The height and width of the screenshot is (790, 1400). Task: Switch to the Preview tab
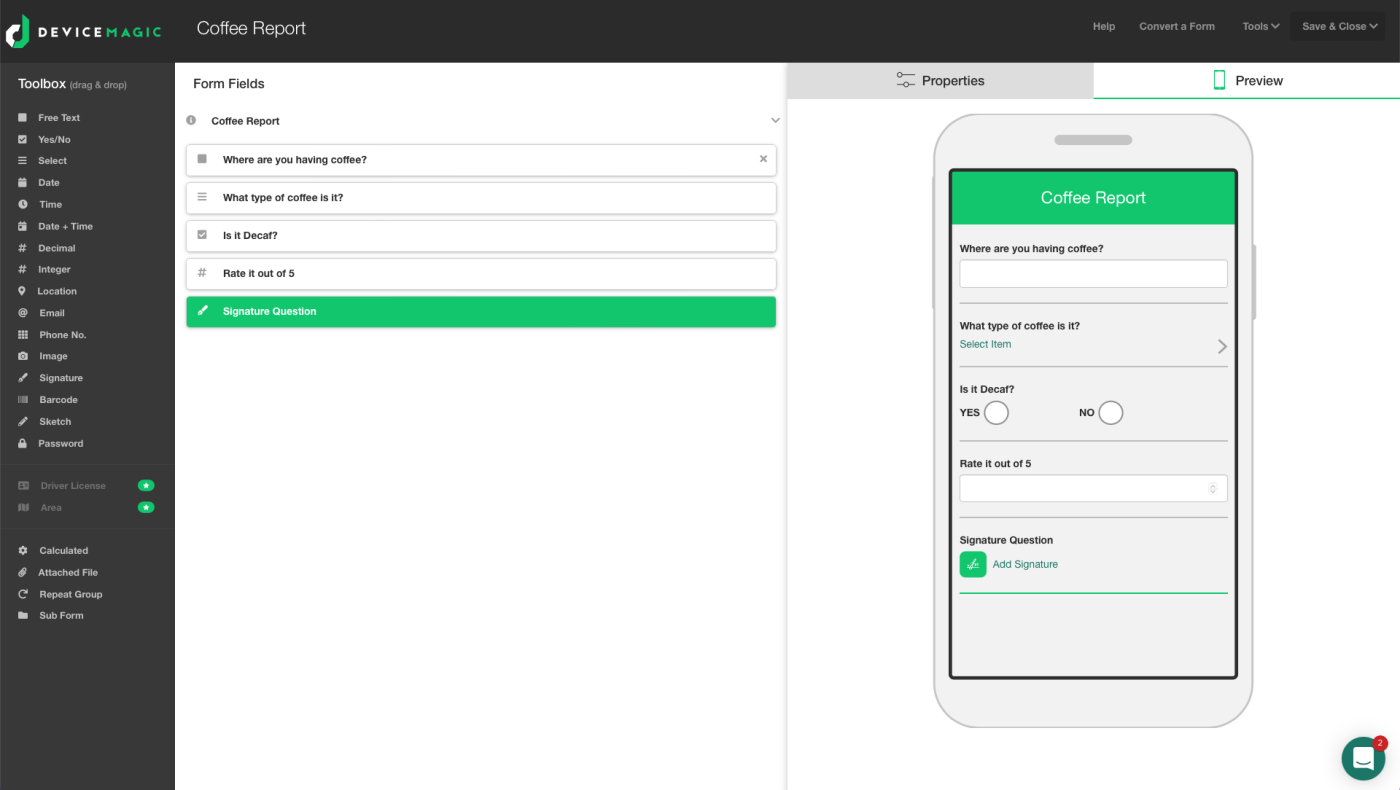coord(1247,81)
